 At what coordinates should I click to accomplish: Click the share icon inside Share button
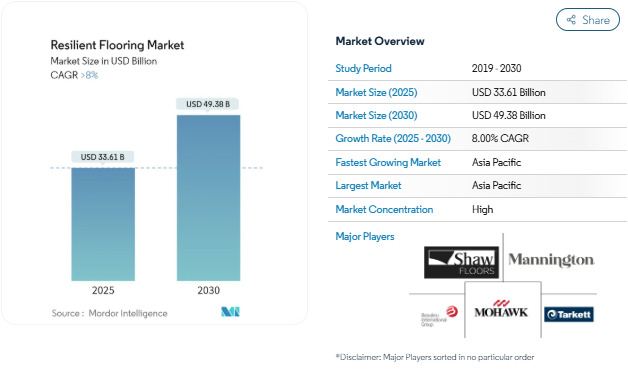[x=571, y=20]
